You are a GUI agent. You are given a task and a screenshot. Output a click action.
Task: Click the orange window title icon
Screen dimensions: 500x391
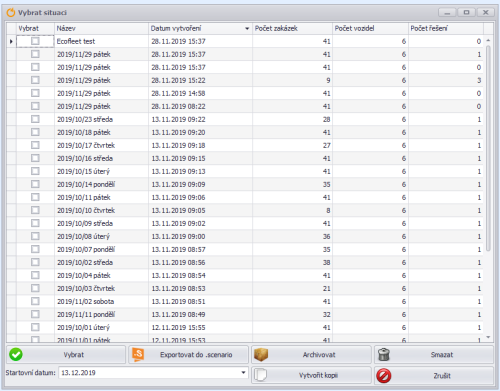click(11, 13)
